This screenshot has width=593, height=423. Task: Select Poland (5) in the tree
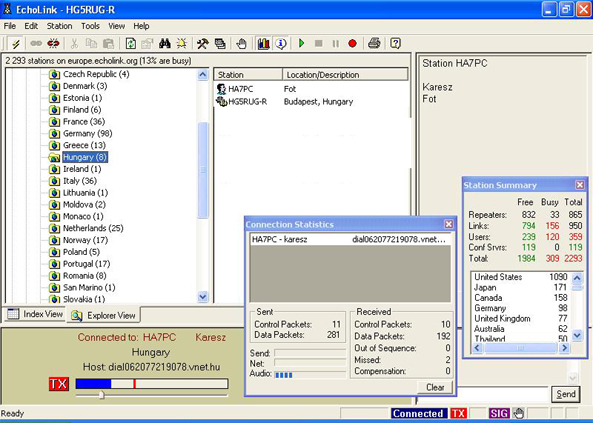tap(81, 252)
